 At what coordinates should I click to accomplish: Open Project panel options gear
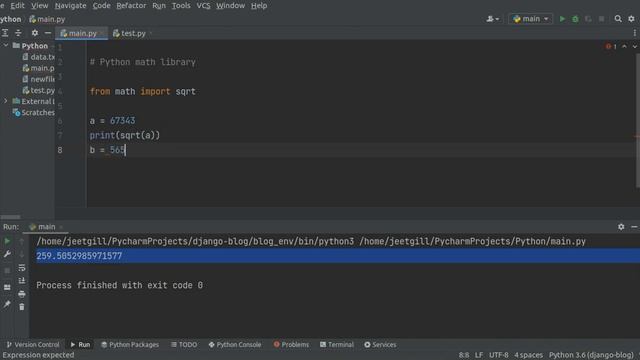click(35, 33)
